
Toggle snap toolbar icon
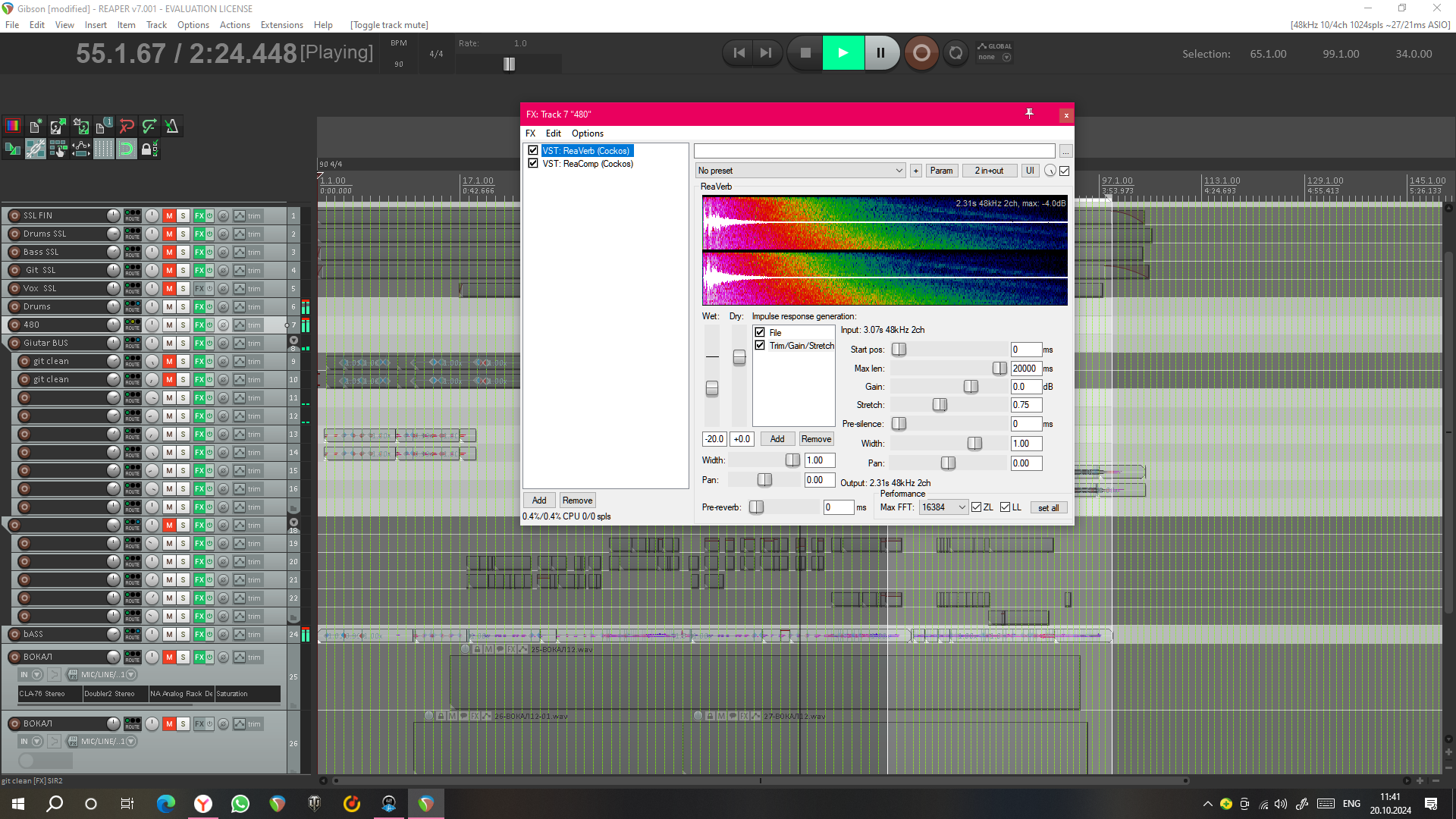tap(127, 149)
